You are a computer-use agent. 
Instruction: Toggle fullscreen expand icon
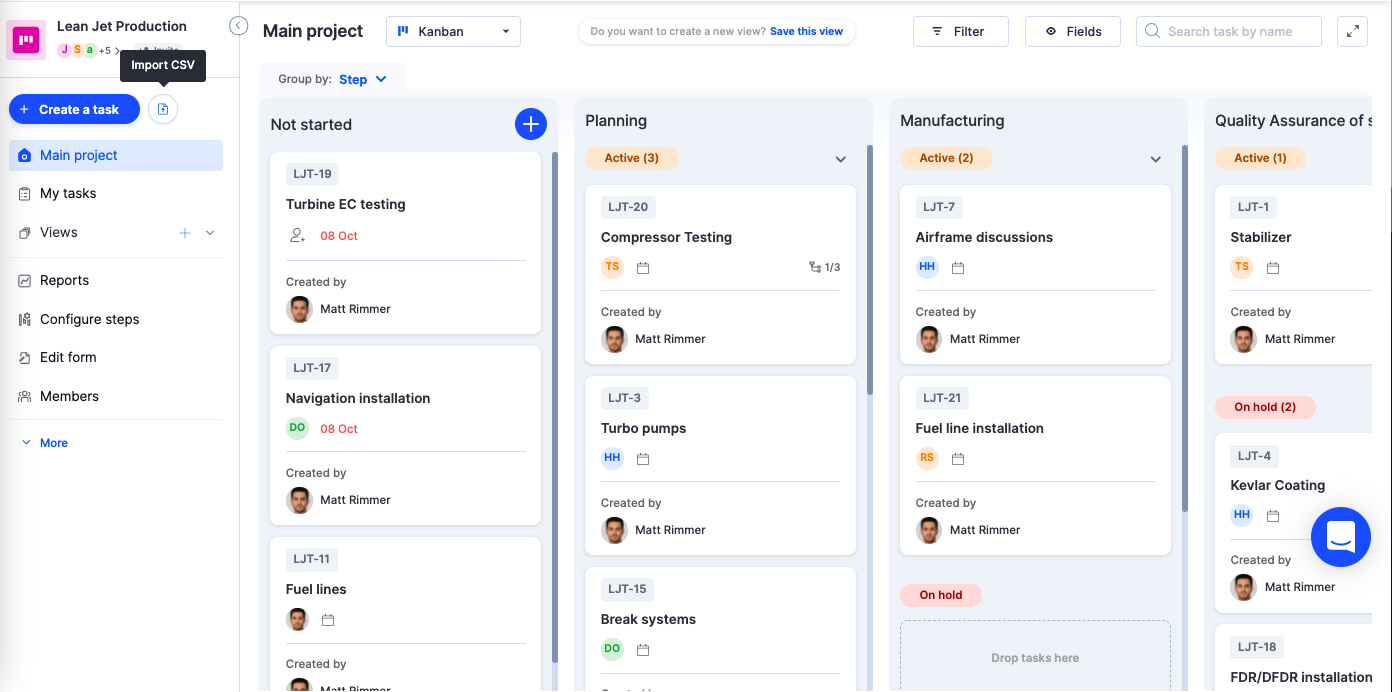click(x=1352, y=31)
